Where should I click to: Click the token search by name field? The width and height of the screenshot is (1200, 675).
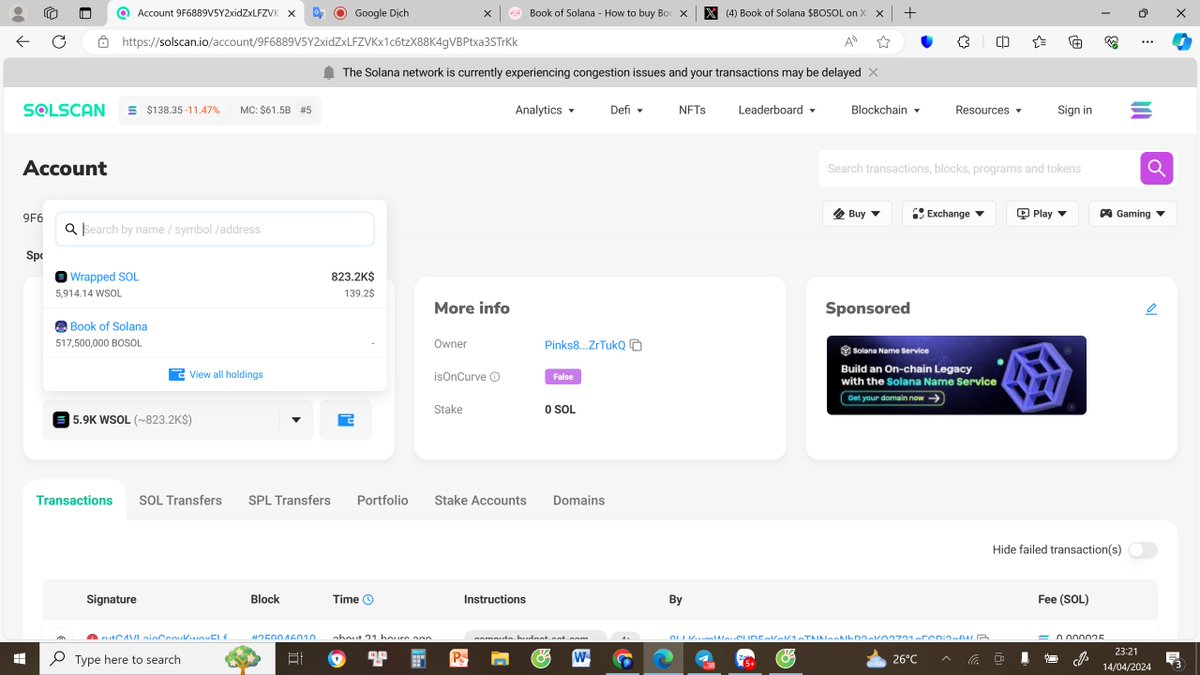tap(215, 229)
